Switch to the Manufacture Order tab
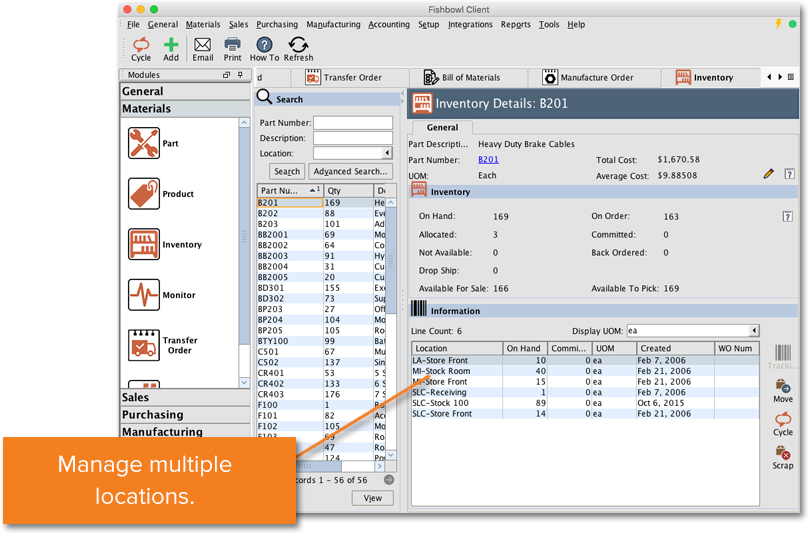 (594, 77)
